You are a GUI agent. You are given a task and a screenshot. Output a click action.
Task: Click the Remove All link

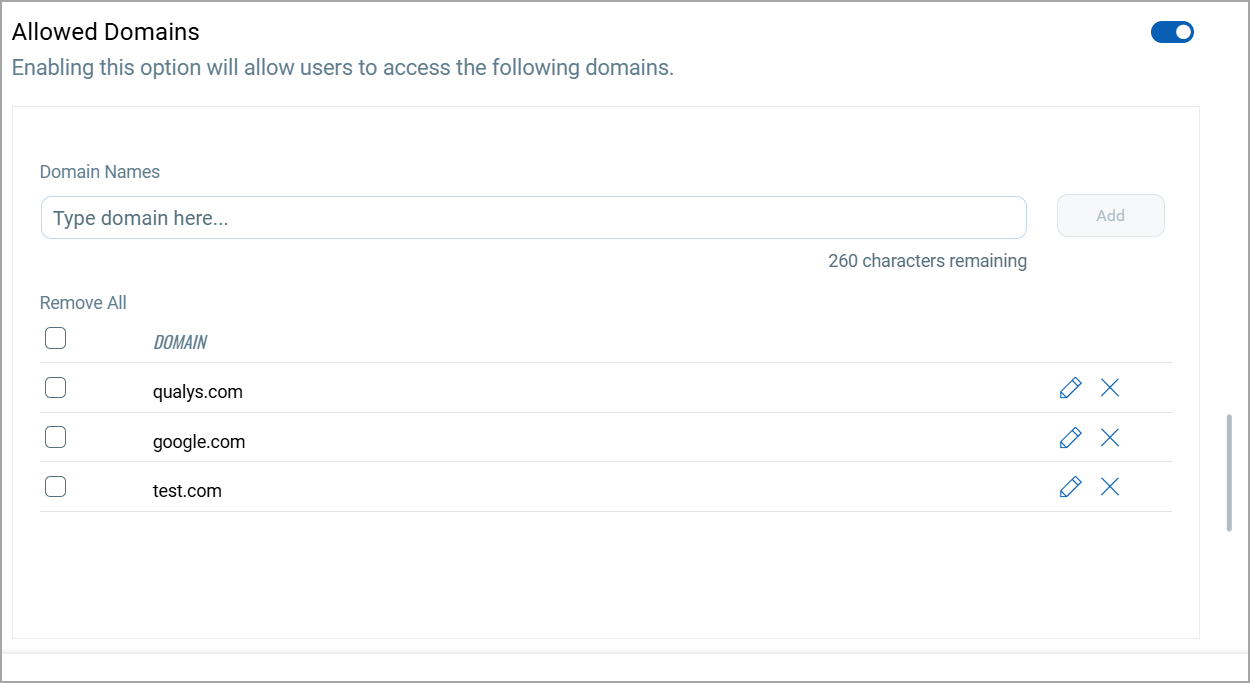click(83, 303)
